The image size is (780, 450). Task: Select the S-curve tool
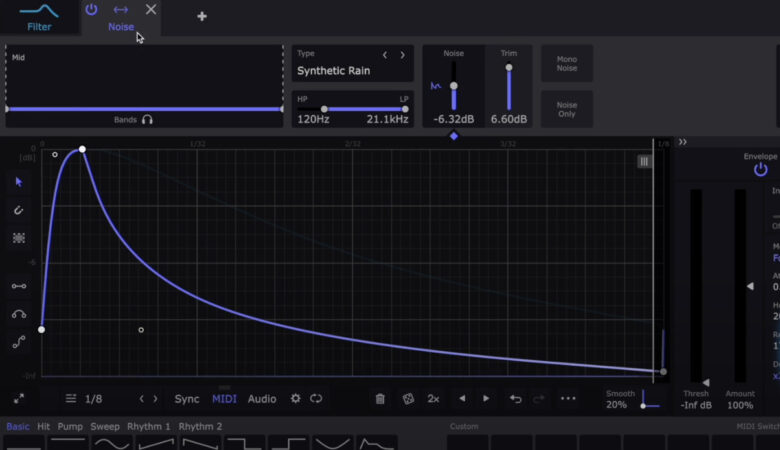coord(19,342)
